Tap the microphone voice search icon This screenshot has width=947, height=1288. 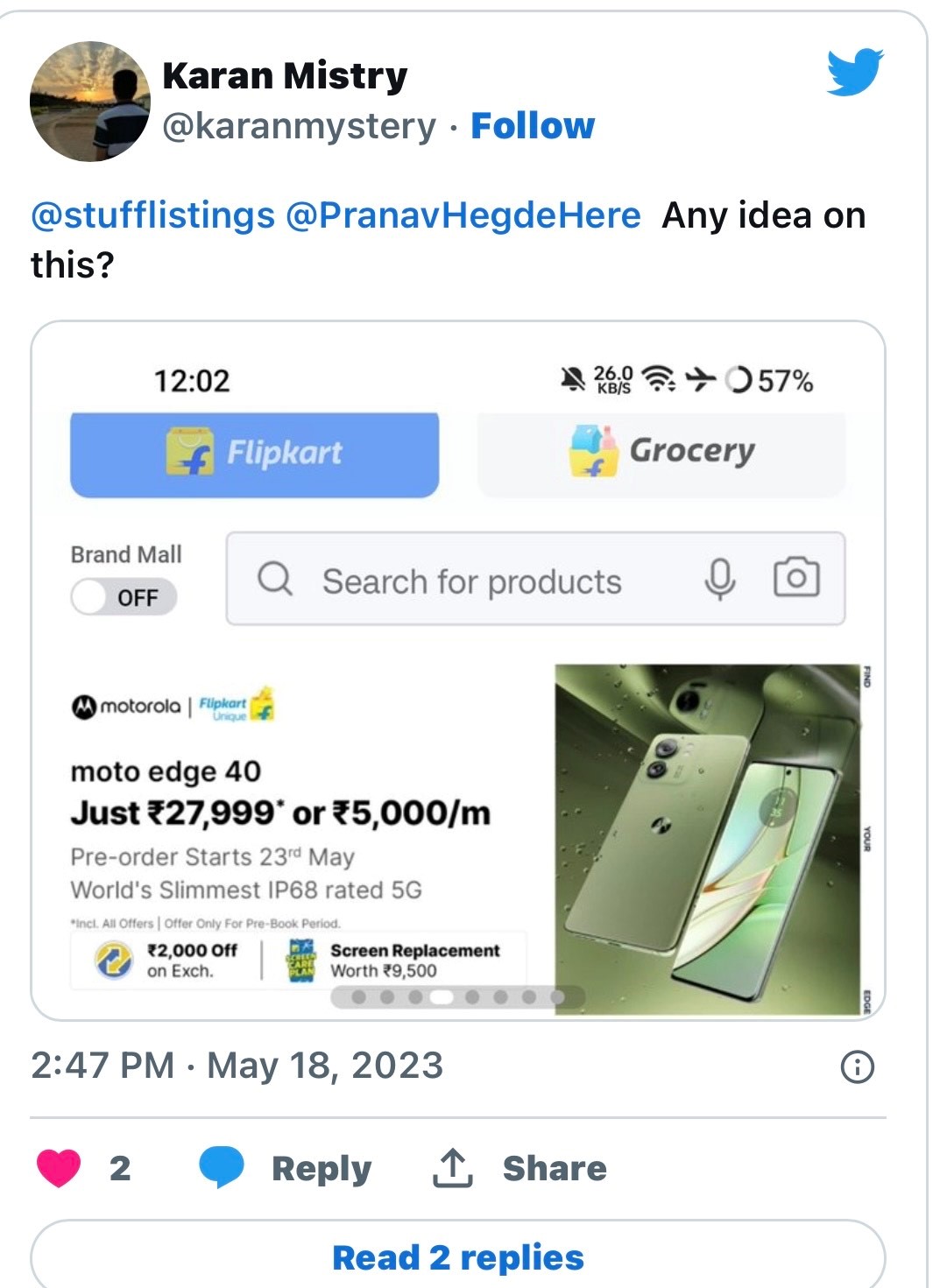point(719,579)
